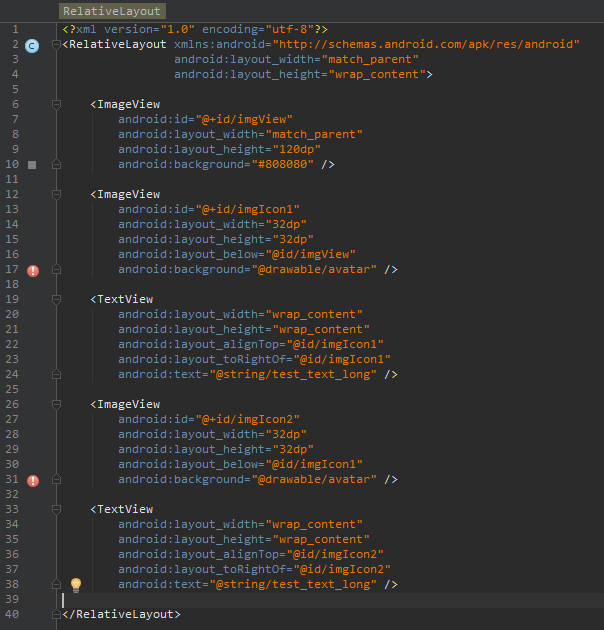The width and height of the screenshot is (604, 630).
Task: Click "@+id/imgIcon1" on line 13
Action: coord(248,209)
